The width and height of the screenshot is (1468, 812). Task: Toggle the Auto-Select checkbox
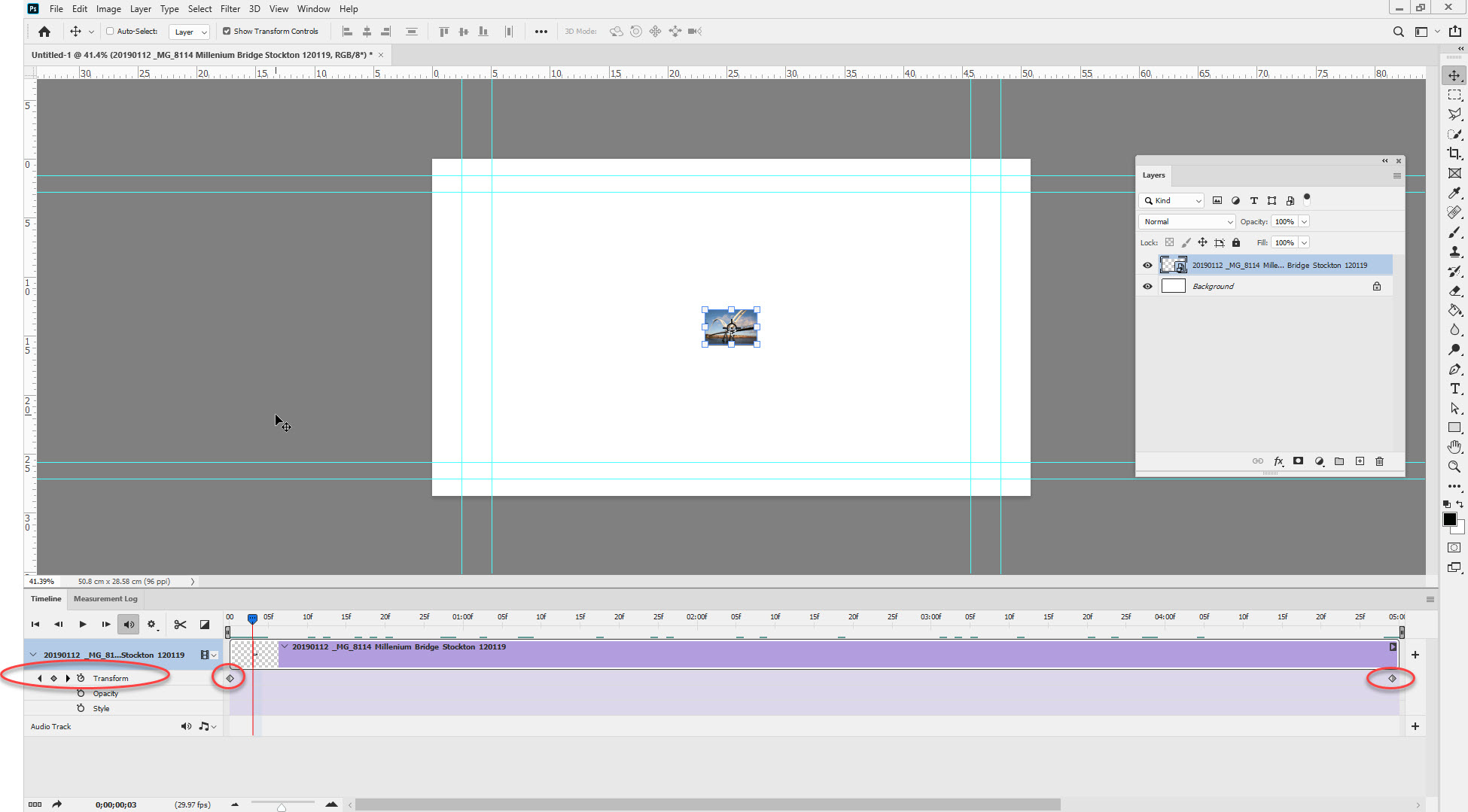tap(110, 32)
